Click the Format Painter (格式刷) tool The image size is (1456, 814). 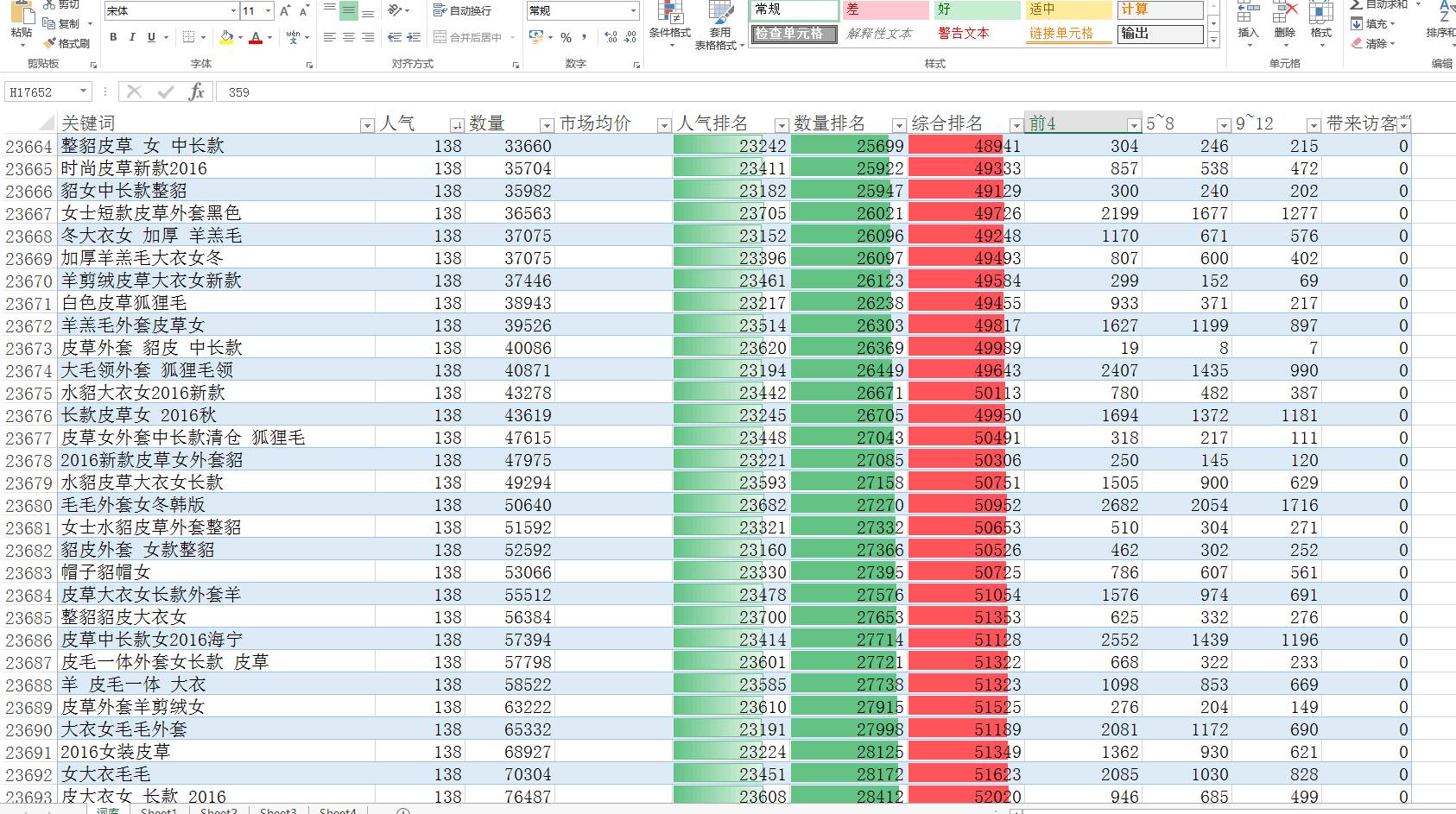tap(66, 43)
